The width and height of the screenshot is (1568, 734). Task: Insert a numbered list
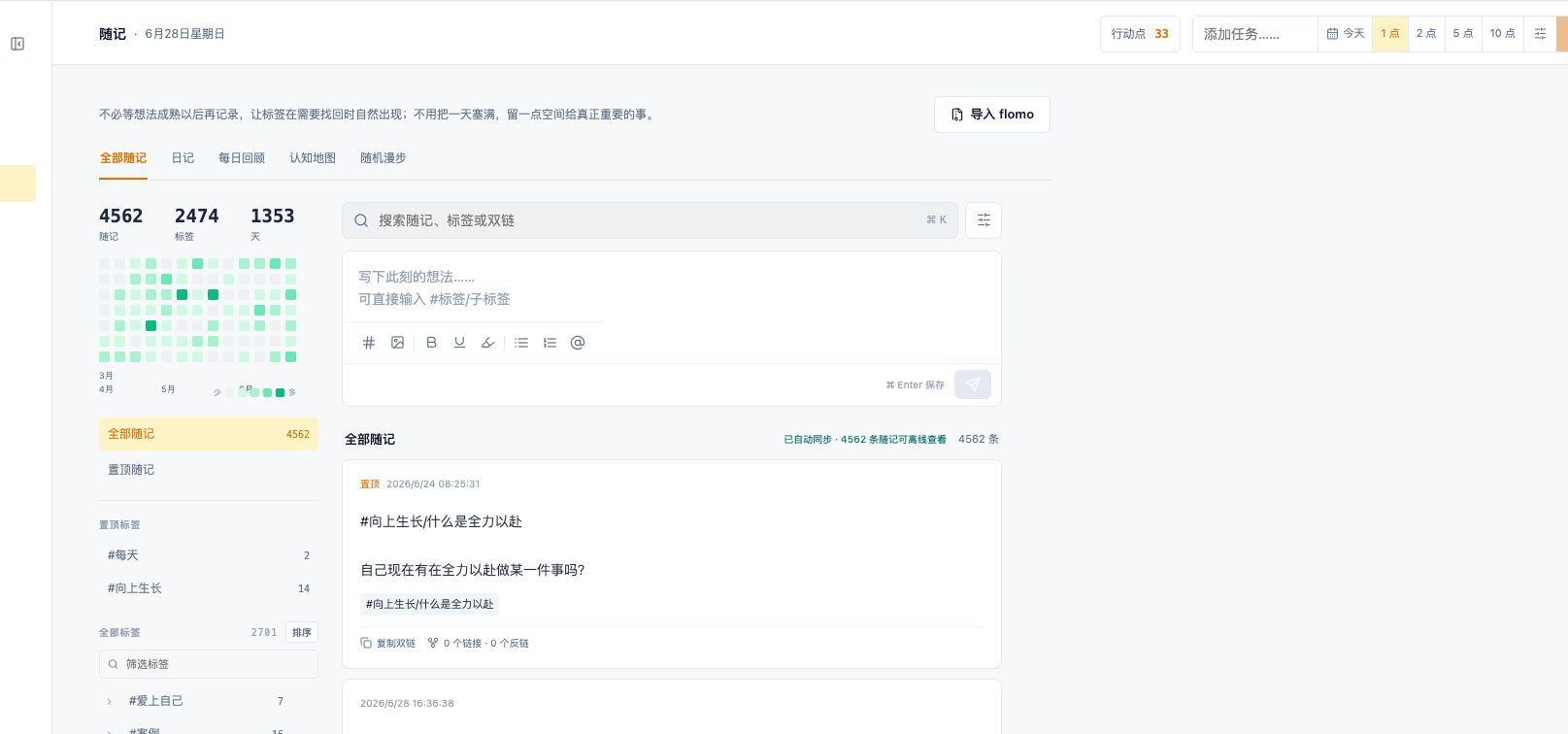point(550,343)
